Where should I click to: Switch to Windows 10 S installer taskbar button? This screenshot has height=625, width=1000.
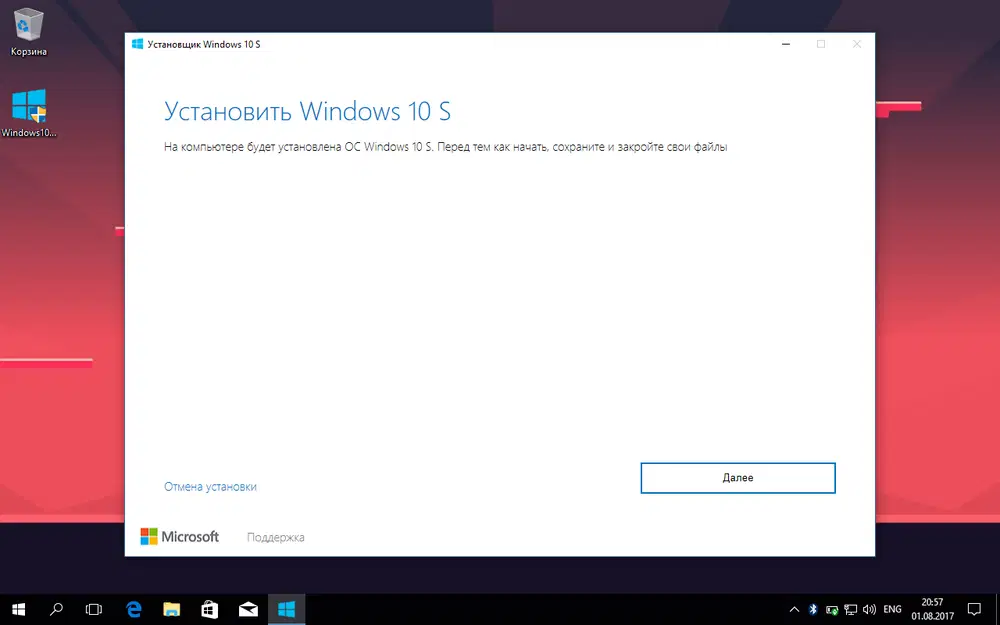286,610
